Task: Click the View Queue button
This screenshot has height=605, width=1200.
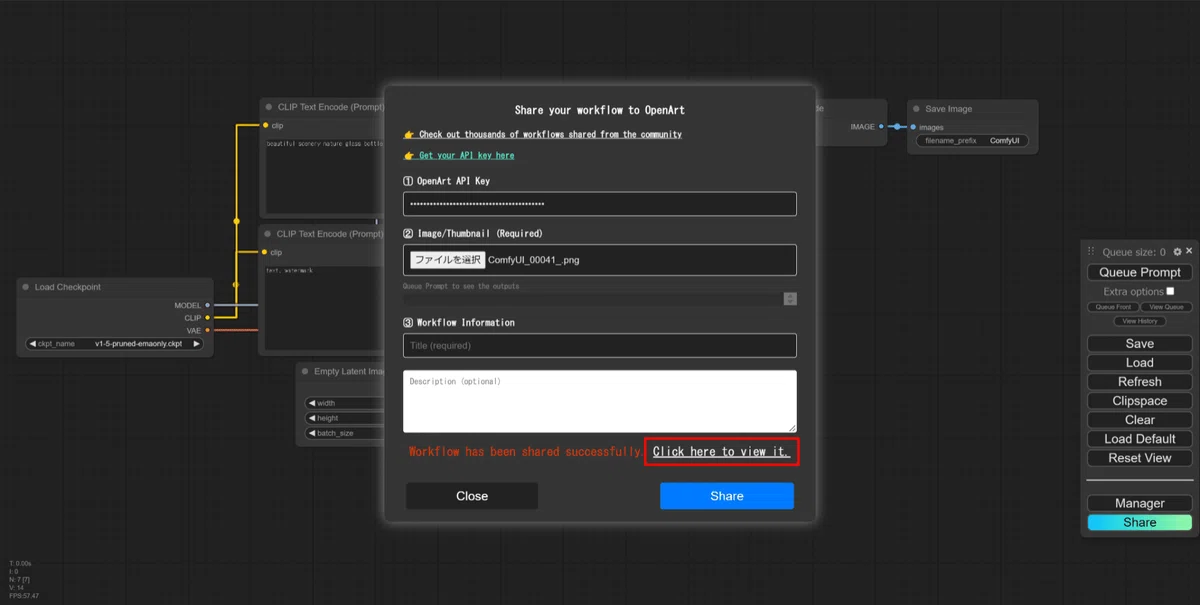Action: point(1166,307)
